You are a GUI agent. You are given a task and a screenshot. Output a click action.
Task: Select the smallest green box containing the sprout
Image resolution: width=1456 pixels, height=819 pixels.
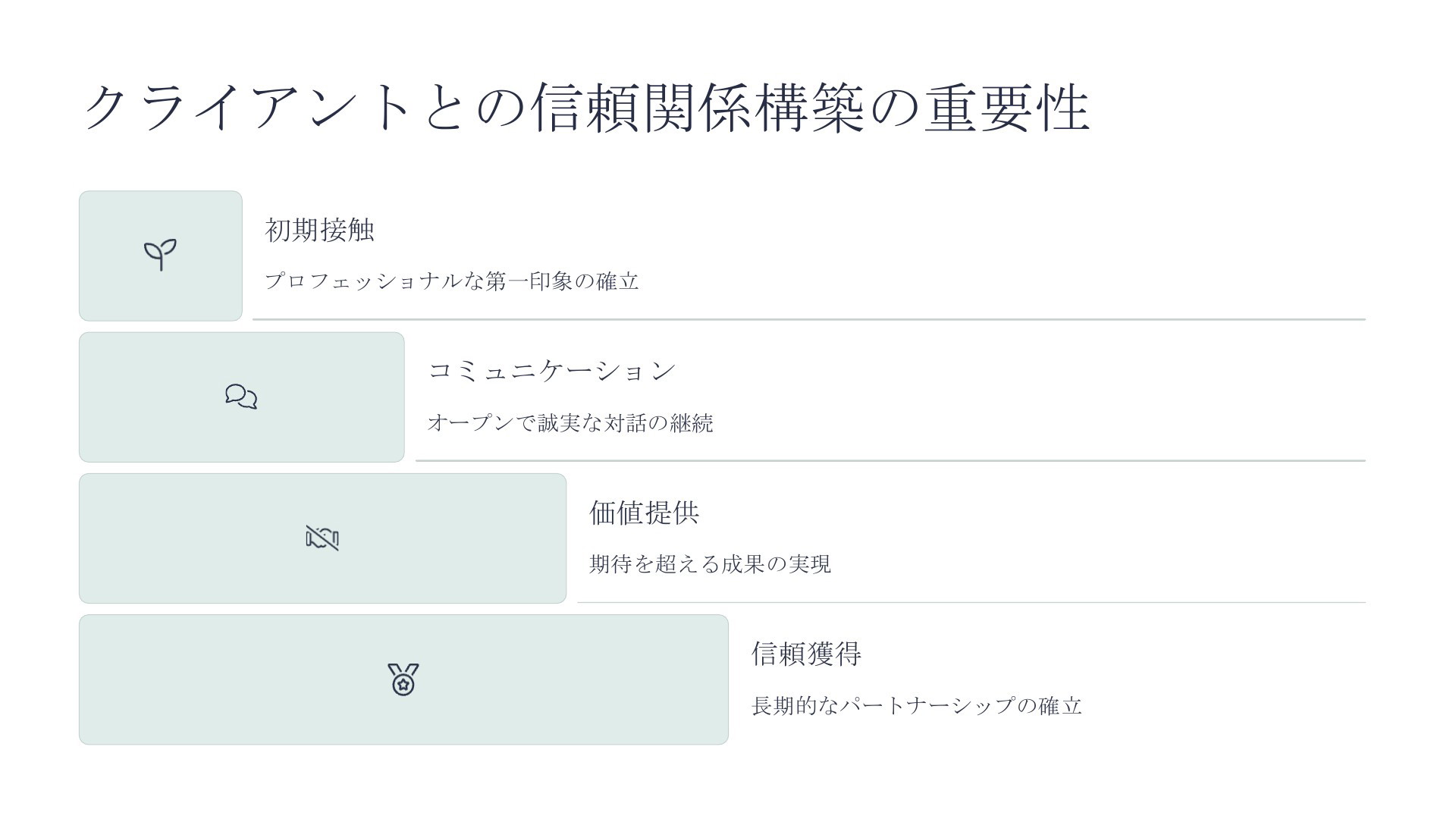click(161, 256)
